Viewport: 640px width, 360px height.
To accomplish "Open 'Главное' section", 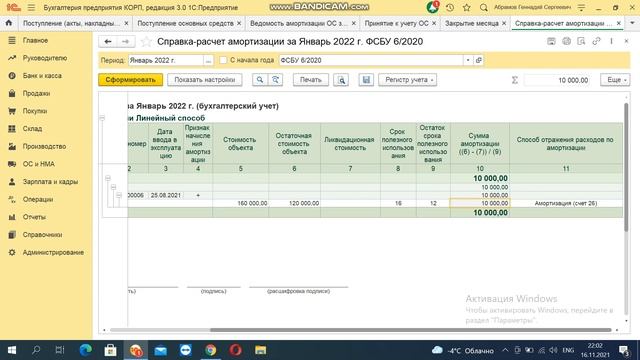I will coord(35,40).
